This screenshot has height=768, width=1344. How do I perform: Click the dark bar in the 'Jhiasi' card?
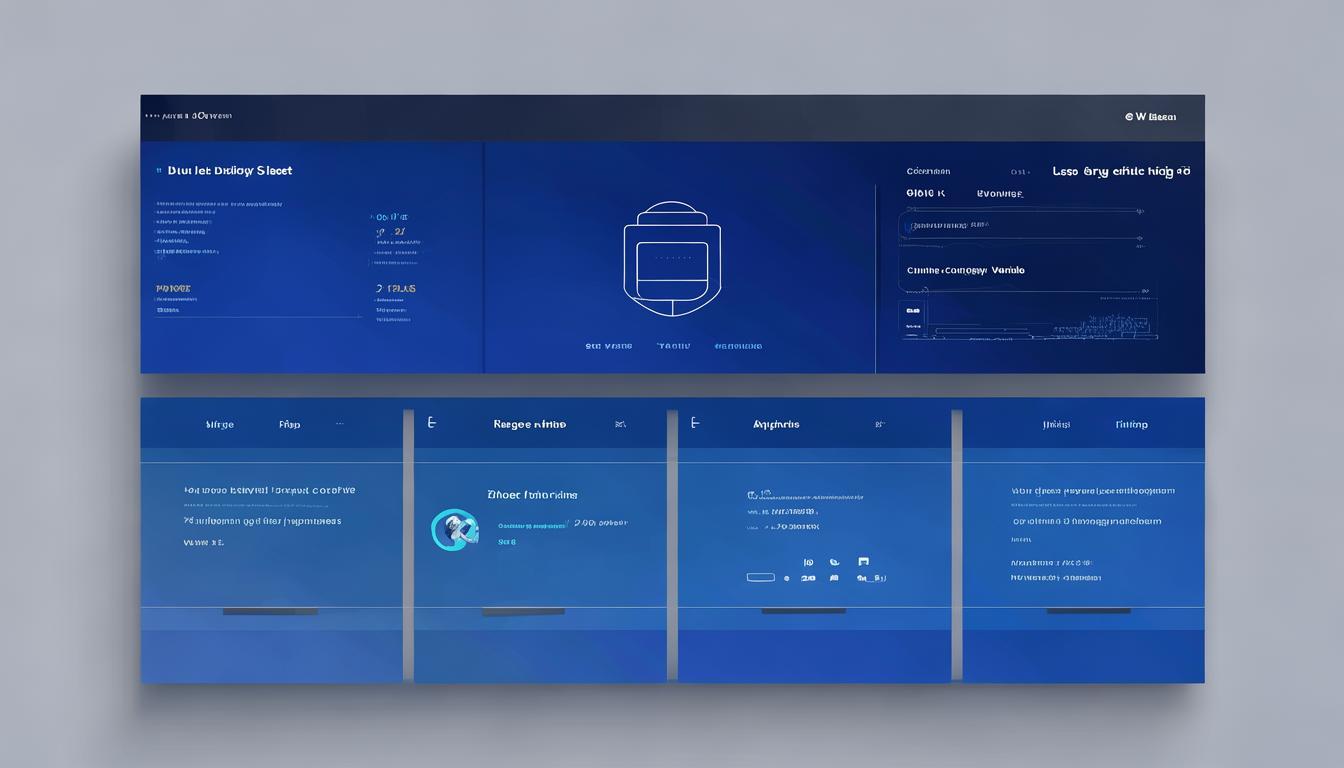(x=1088, y=611)
